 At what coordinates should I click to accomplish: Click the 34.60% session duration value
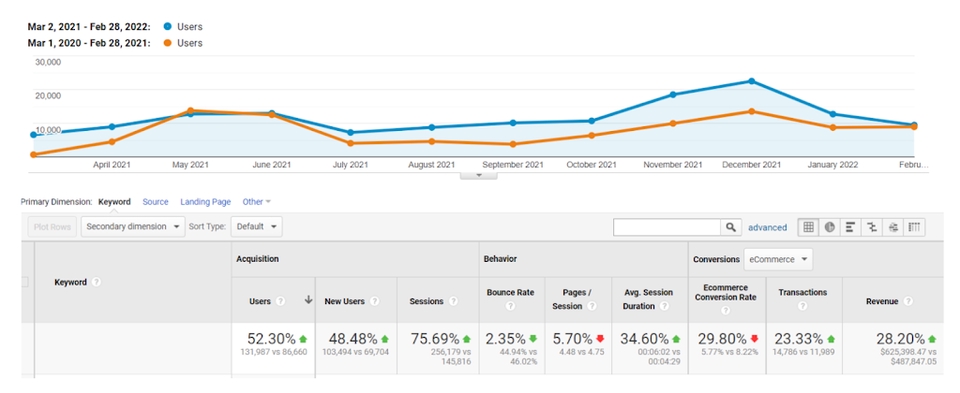(x=645, y=339)
